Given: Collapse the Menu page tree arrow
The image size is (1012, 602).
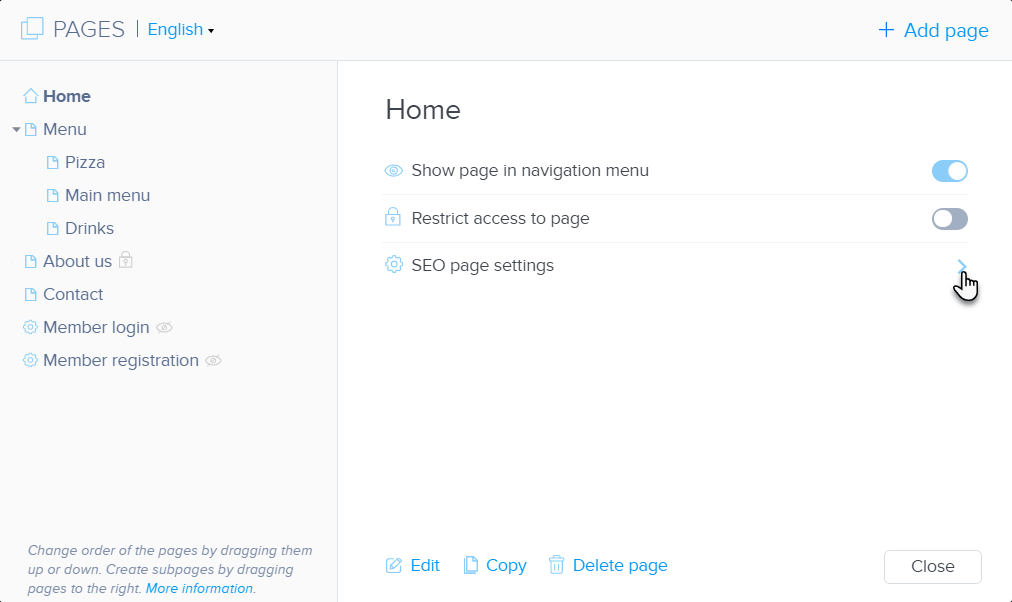Looking at the screenshot, I should [x=16, y=130].
